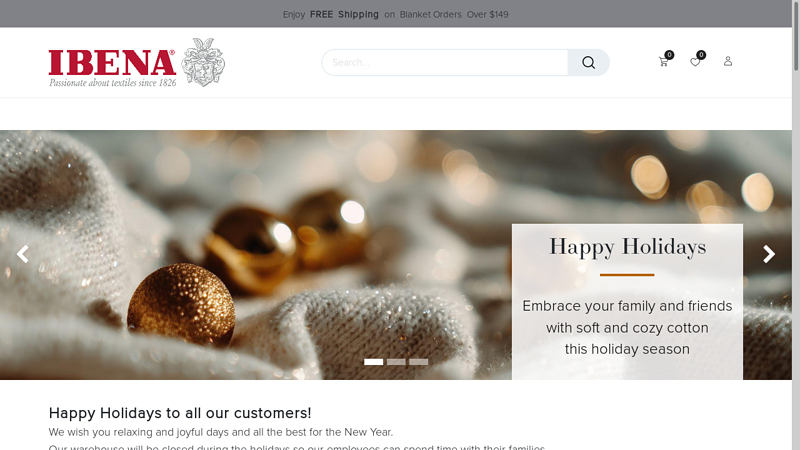This screenshot has height=450, width=800.
Task: Click the magnifying glass search button
Action: click(588, 62)
